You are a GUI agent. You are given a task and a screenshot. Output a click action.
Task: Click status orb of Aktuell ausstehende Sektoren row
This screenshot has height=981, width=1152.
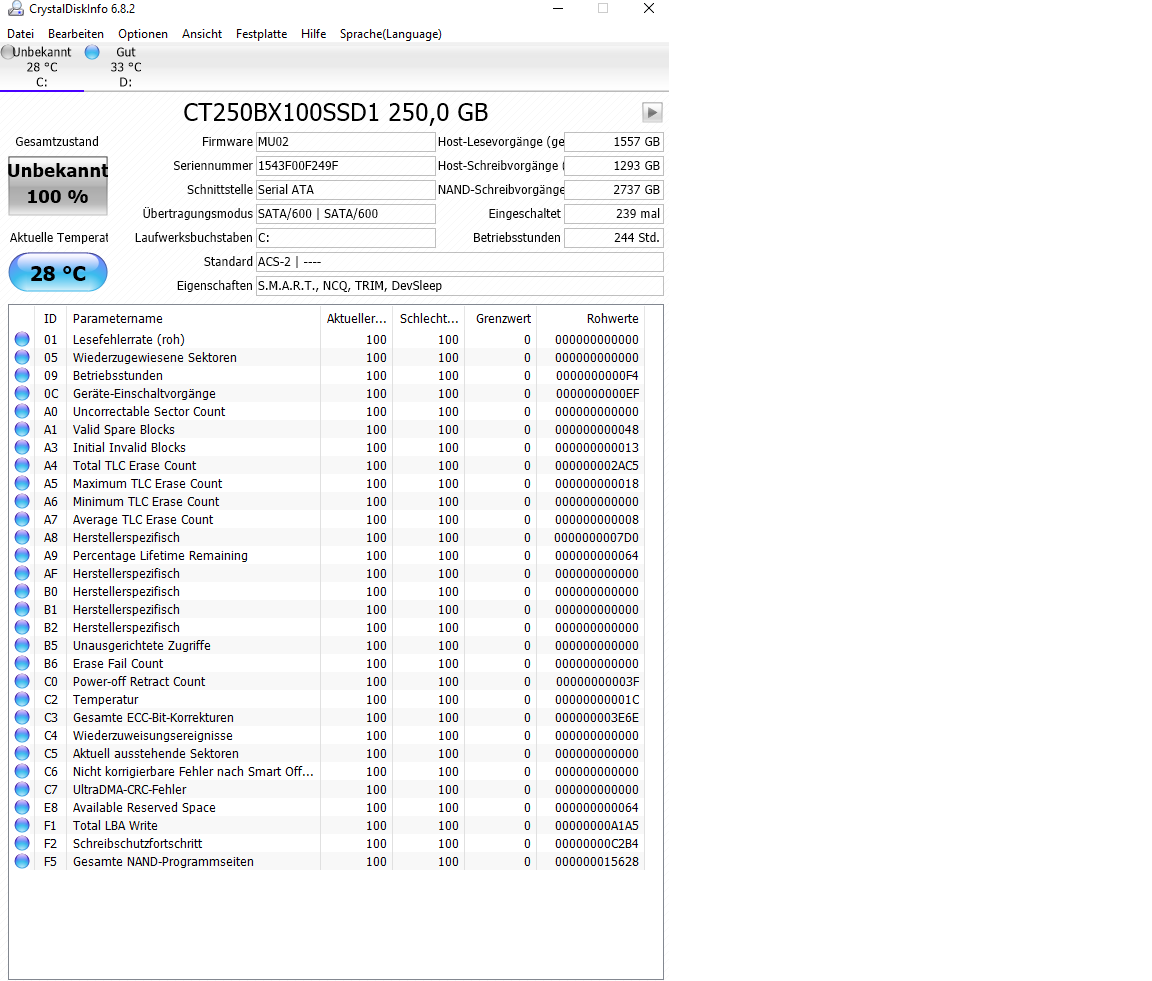[22, 753]
